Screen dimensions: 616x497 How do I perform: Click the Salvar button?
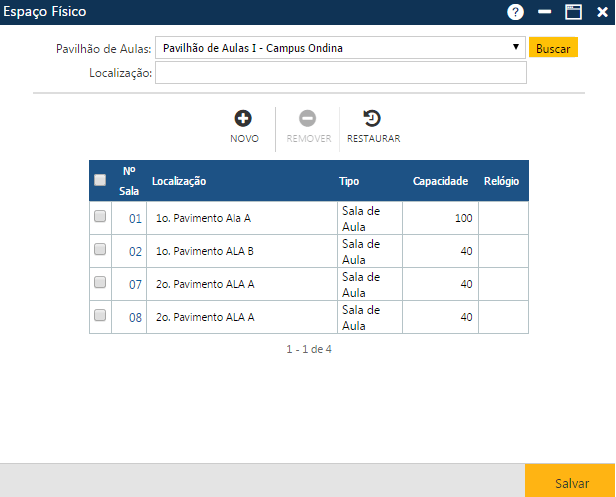(571, 482)
